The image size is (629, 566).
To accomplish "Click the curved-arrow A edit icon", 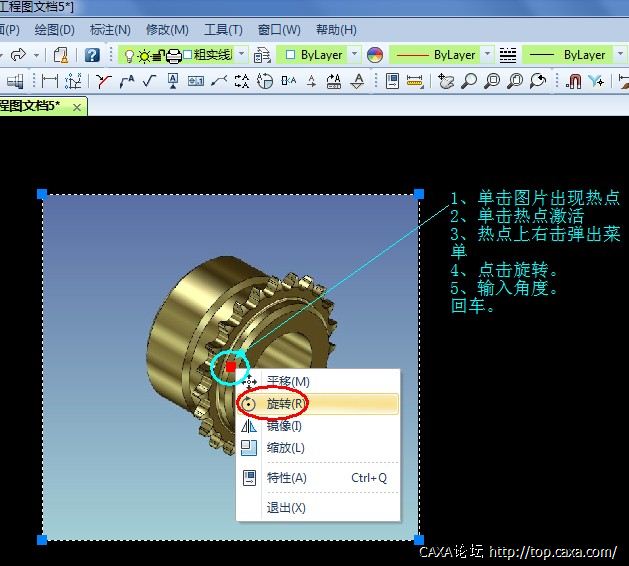I will point(334,81).
